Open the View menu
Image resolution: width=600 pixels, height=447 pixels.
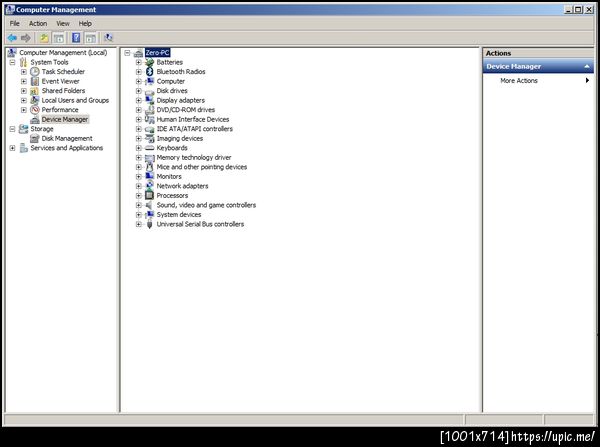[63, 23]
